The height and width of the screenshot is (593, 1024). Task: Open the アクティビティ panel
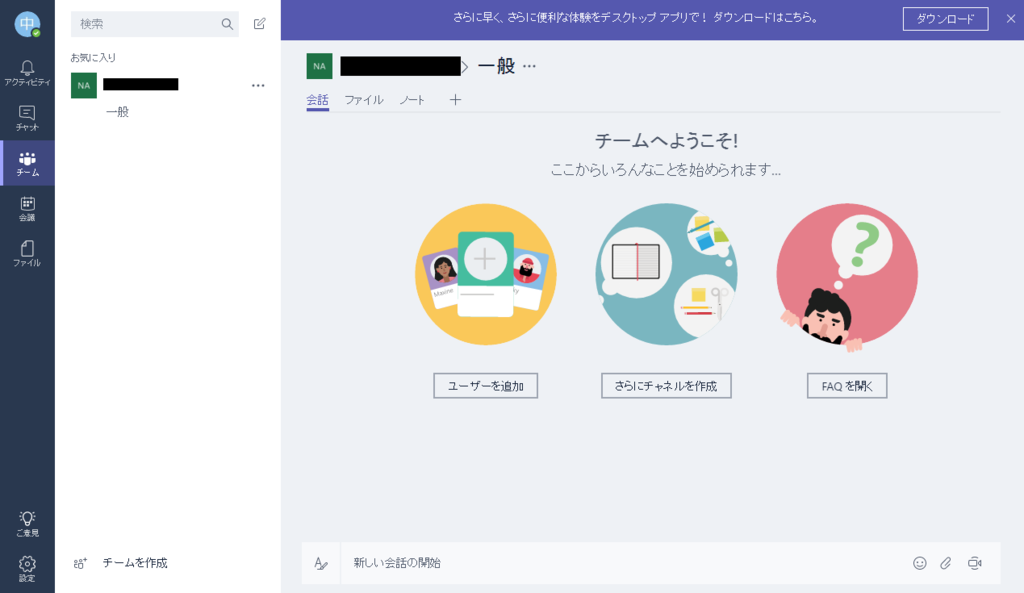(x=27, y=70)
